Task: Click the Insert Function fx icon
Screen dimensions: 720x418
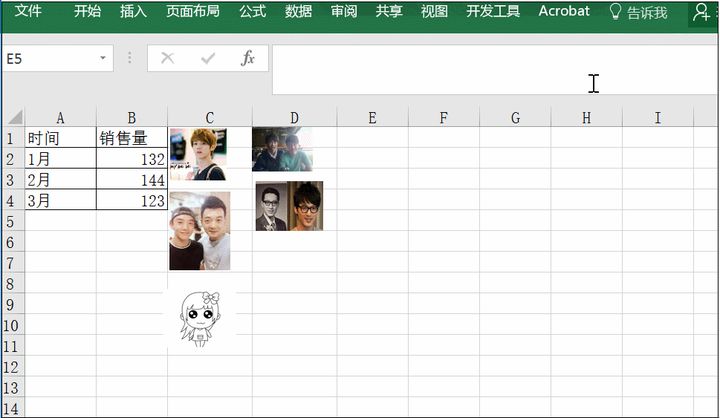Action: tap(248, 59)
